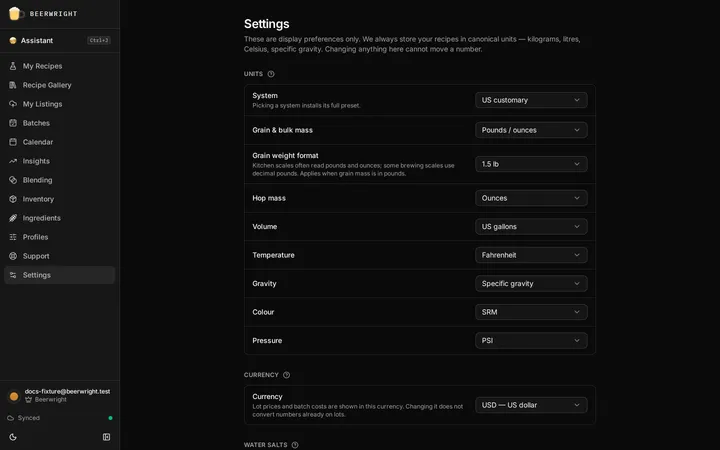Go to Inventory page
This screenshot has height=450, width=720.
tap(60, 199)
